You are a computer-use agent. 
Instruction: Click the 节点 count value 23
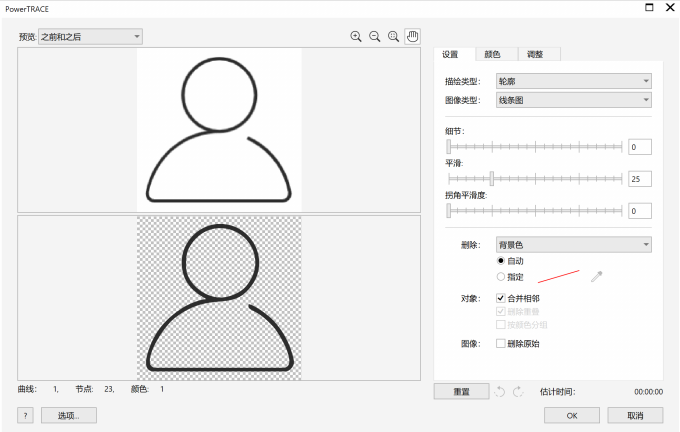coord(109,389)
